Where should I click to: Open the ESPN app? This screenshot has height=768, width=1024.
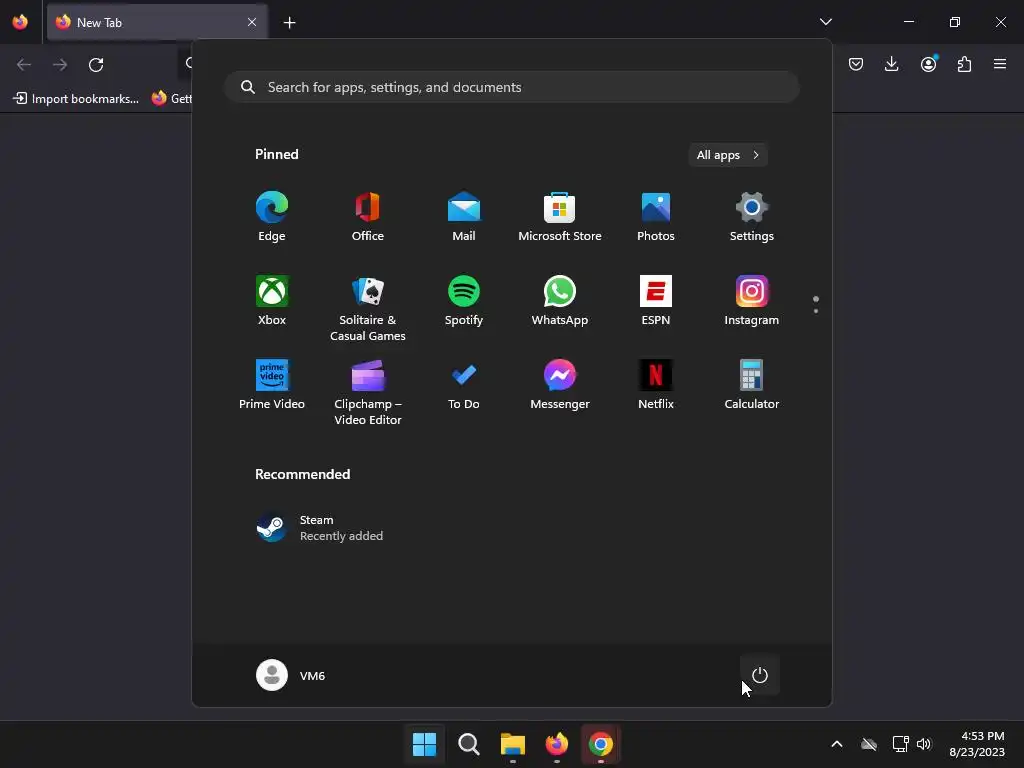click(x=656, y=300)
